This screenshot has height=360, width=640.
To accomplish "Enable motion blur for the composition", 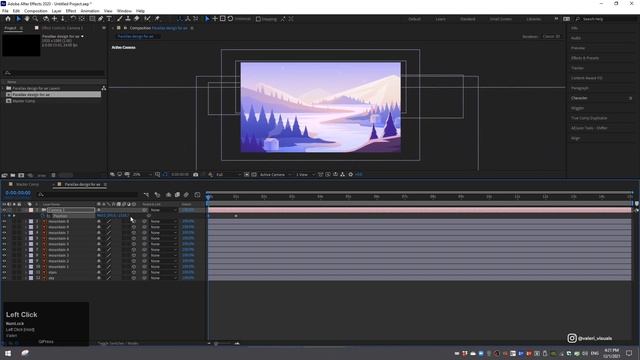I will 186,195.
